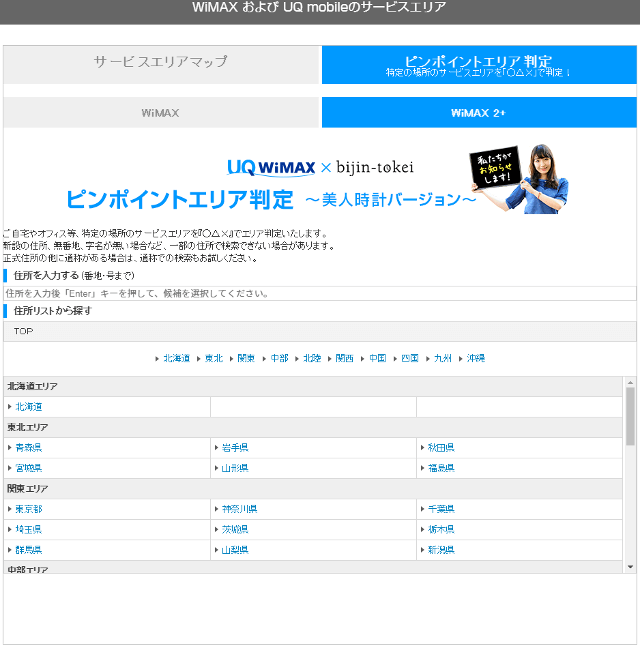Open 青森県 prefecture
Viewport: 640px width, 646px height.
(29, 447)
